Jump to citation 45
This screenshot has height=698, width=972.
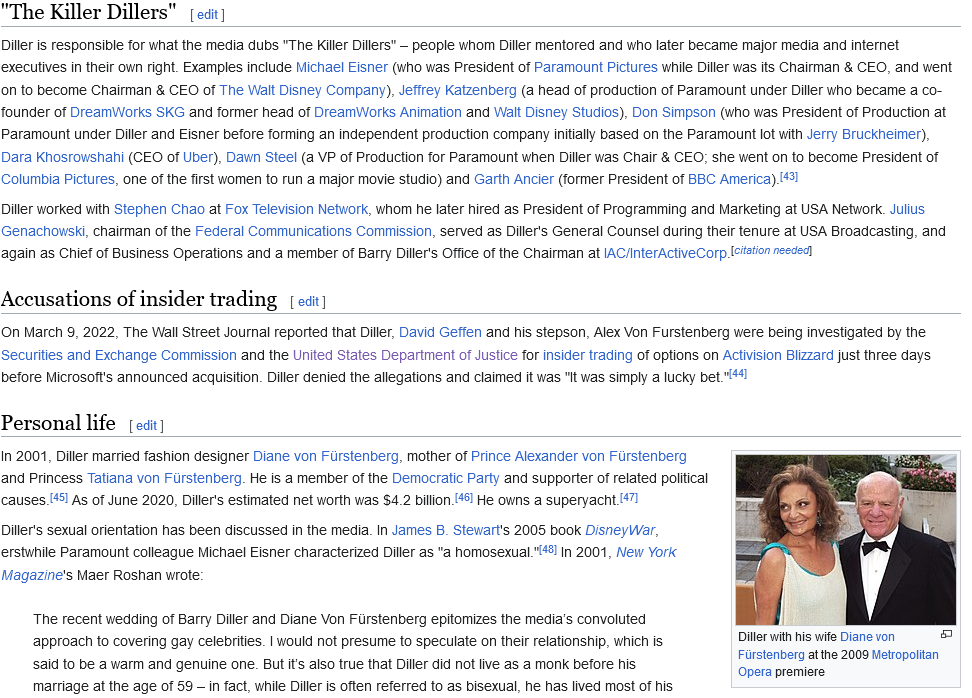click(x=59, y=498)
